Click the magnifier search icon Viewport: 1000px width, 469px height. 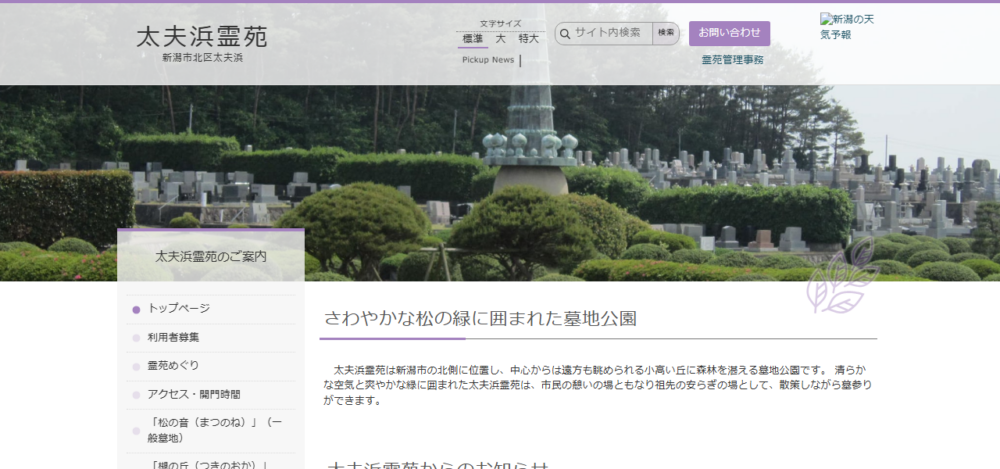pos(564,34)
